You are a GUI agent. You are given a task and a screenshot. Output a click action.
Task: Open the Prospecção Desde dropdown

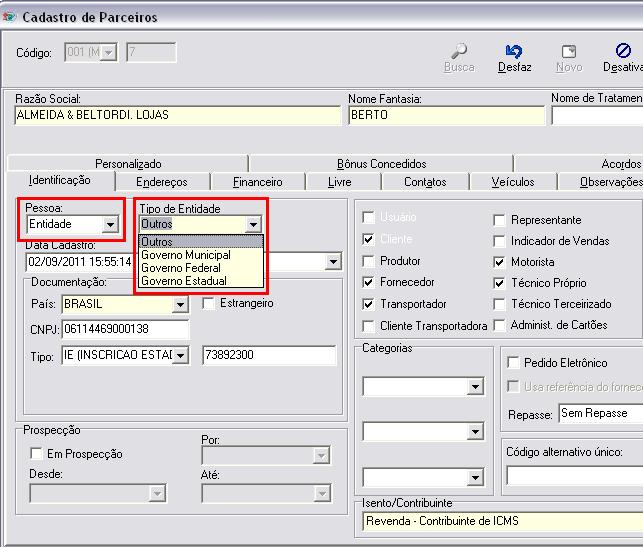coord(157,494)
